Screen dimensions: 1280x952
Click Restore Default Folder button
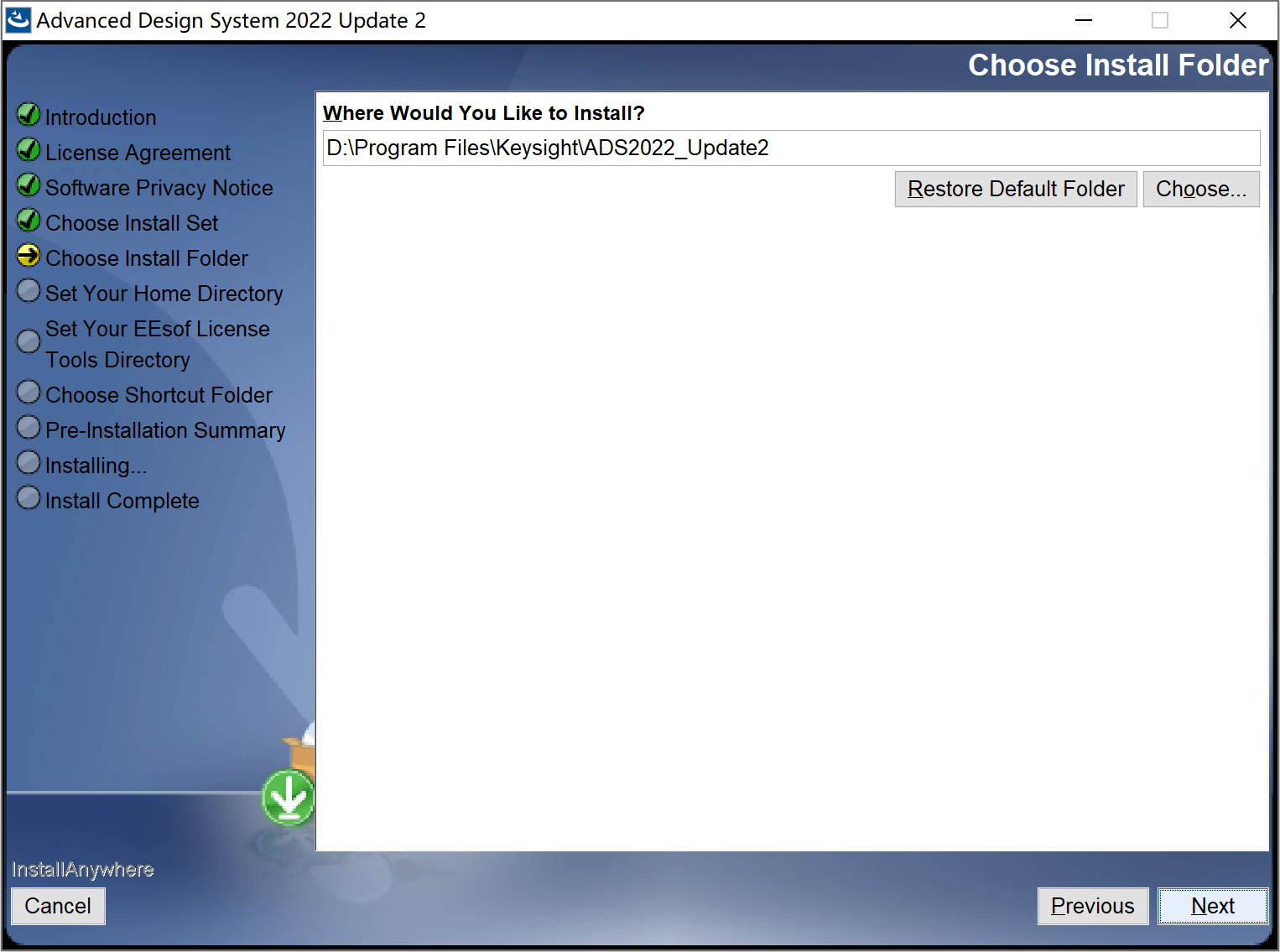tap(1016, 189)
